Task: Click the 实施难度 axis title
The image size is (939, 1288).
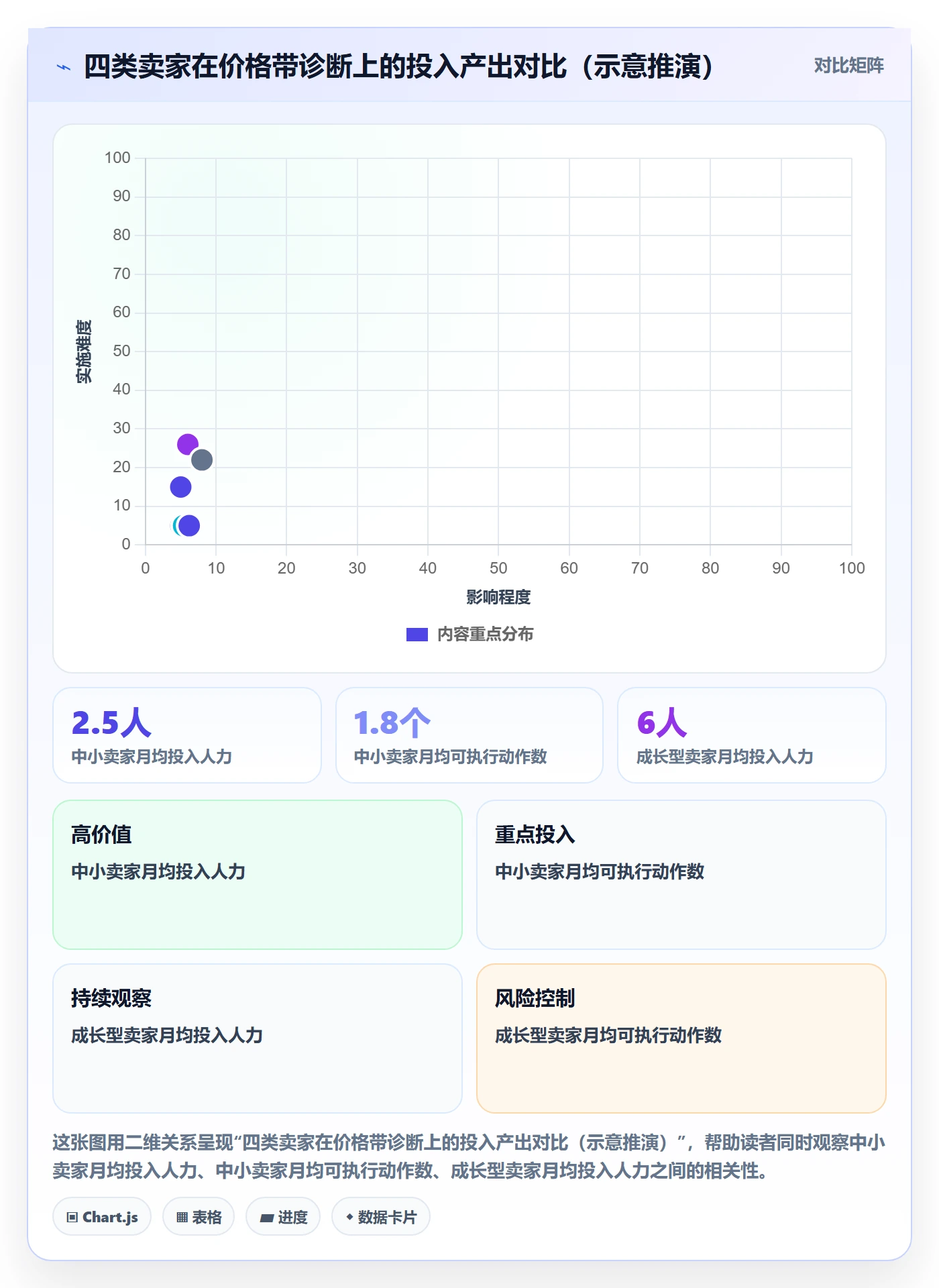Action: coord(84,351)
